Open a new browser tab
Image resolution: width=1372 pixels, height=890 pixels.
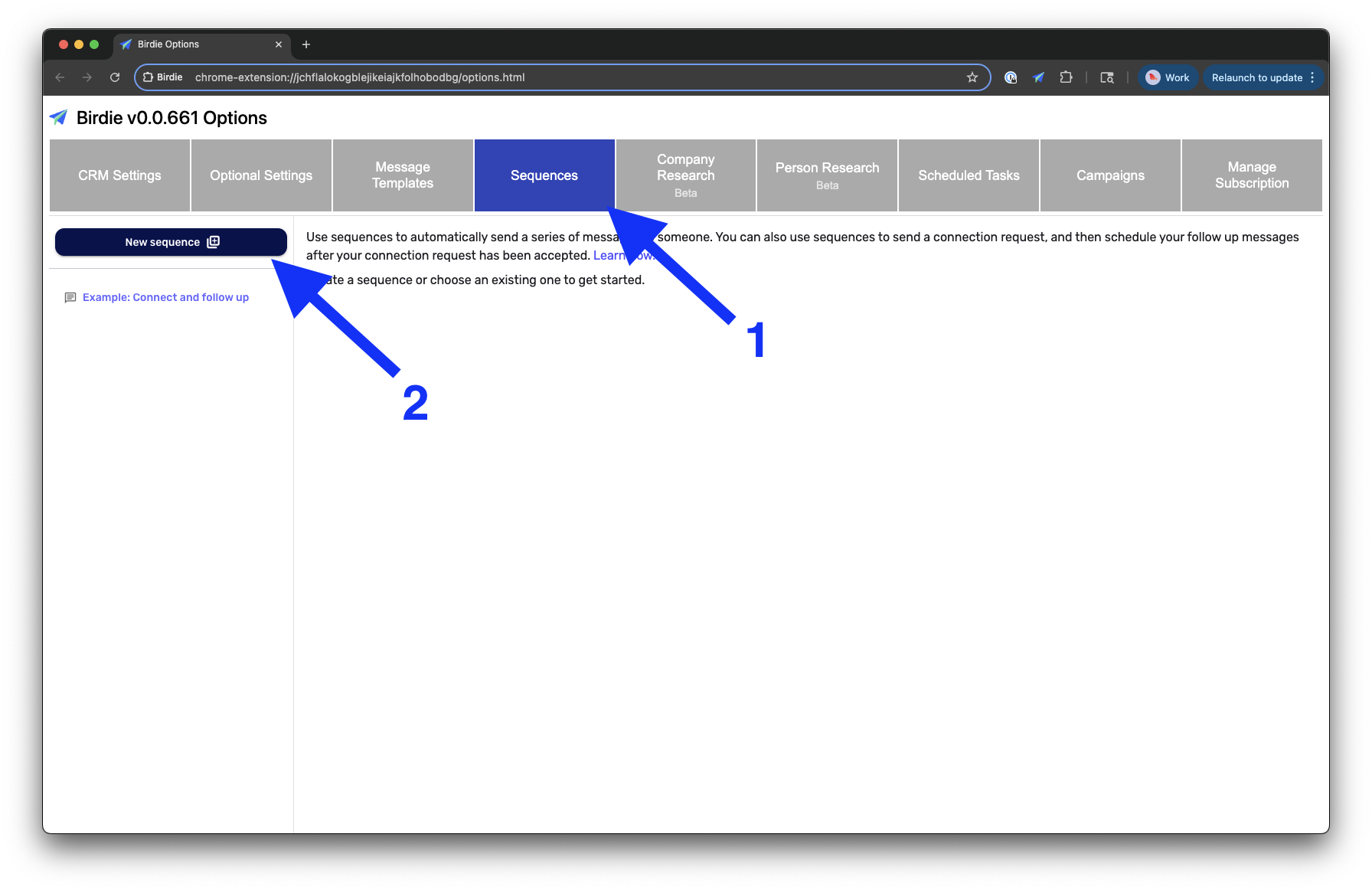click(x=306, y=44)
